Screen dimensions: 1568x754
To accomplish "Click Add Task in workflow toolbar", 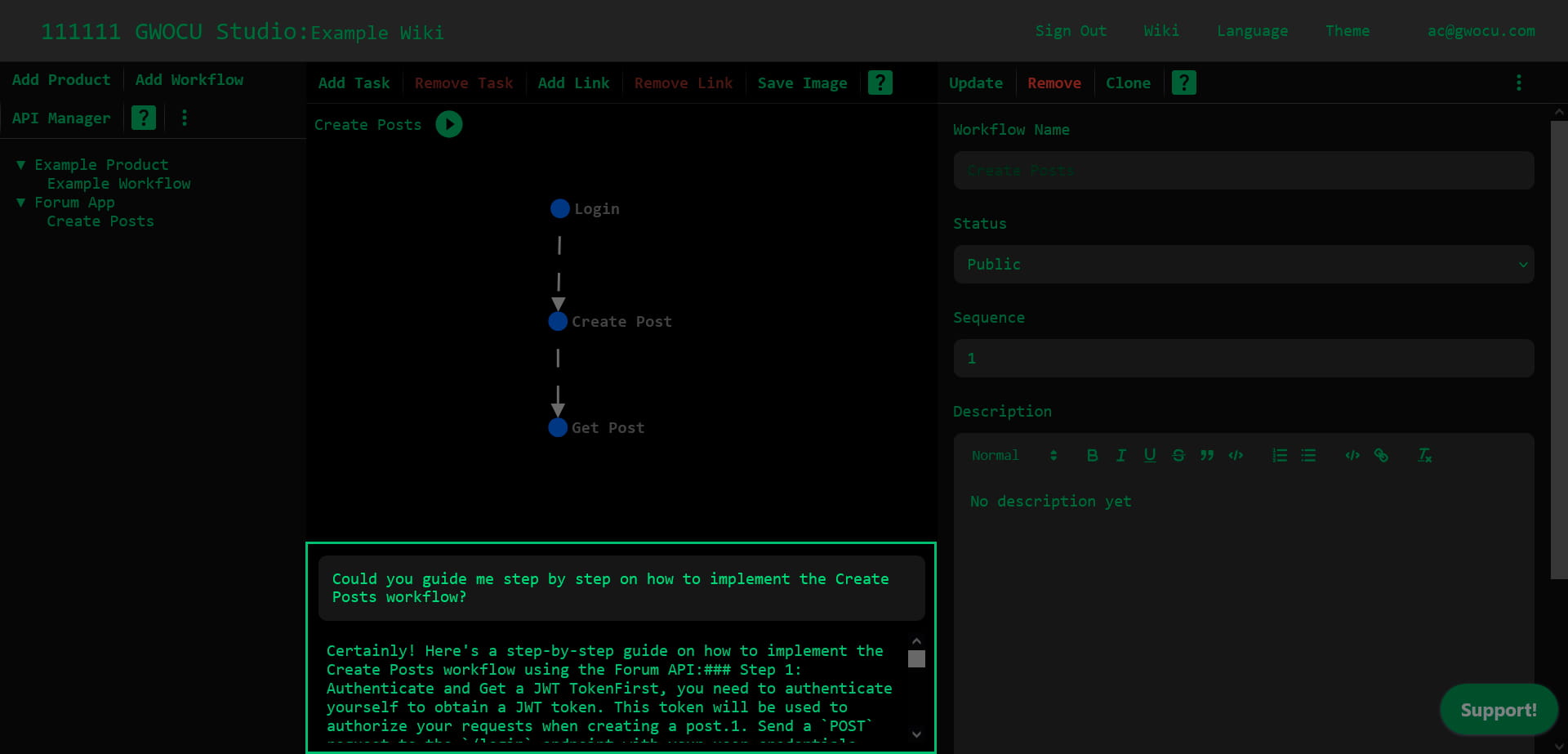I will coord(354,83).
